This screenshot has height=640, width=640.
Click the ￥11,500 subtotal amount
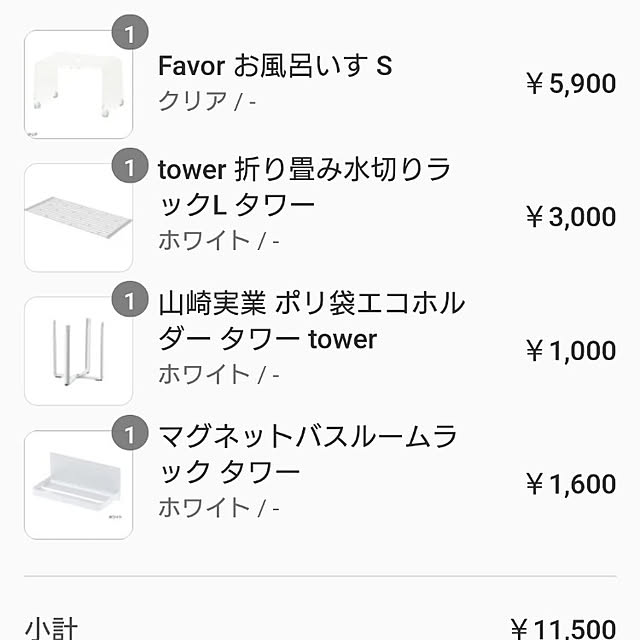click(563, 629)
